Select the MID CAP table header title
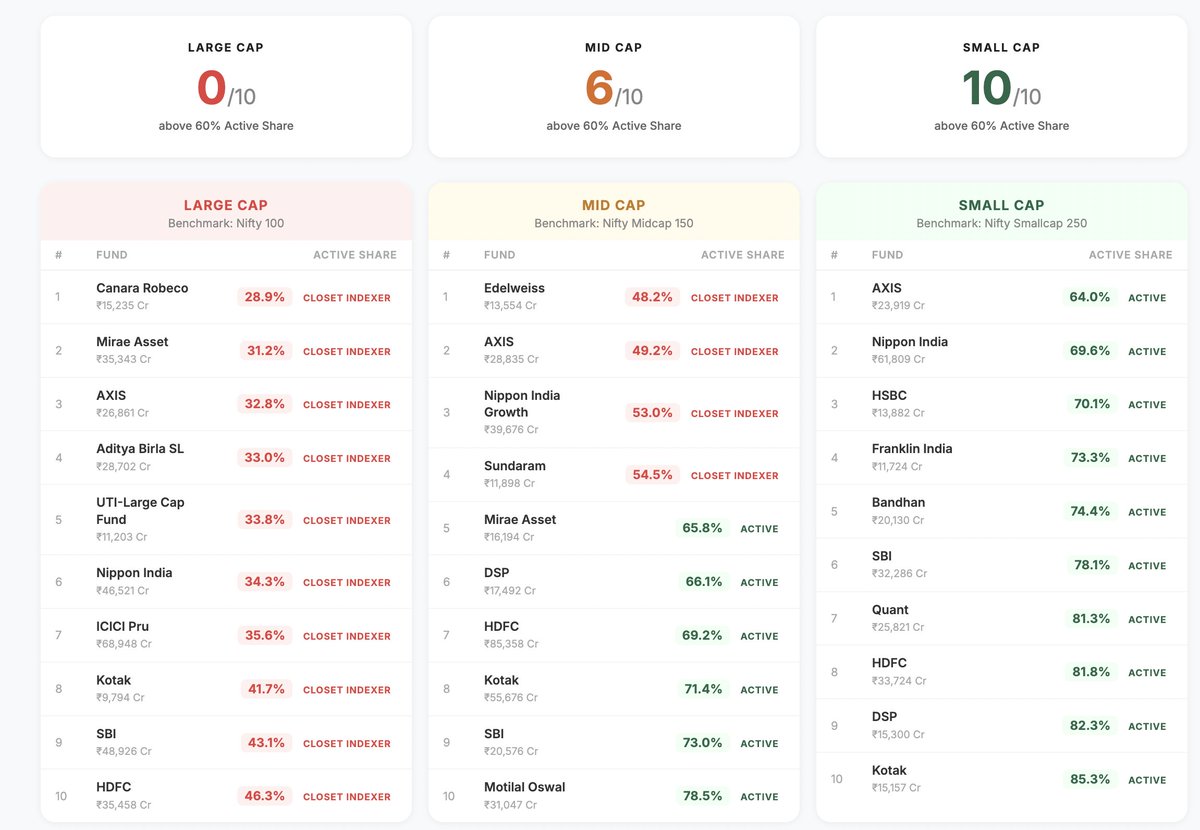The width and height of the screenshot is (1200, 830). pyautogui.click(x=614, y=205)
